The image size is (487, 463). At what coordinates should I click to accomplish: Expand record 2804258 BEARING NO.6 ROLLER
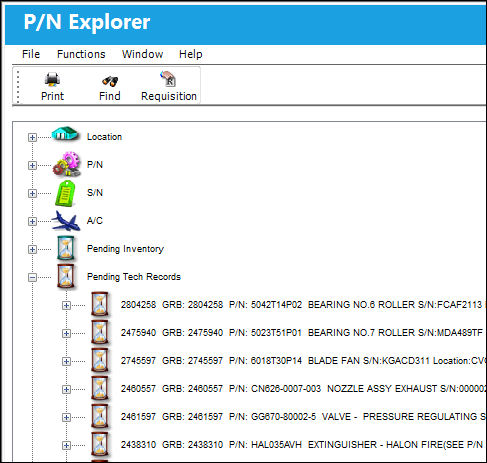pos(66,305)
